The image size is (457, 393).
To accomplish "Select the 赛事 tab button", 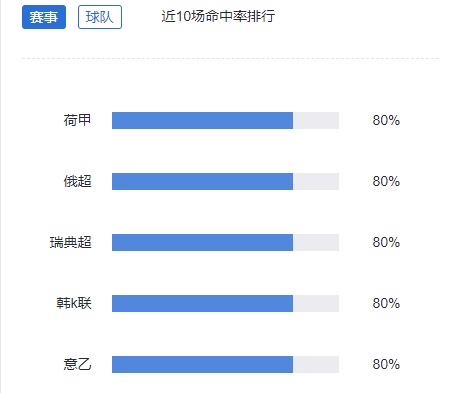I will (44, 17).
